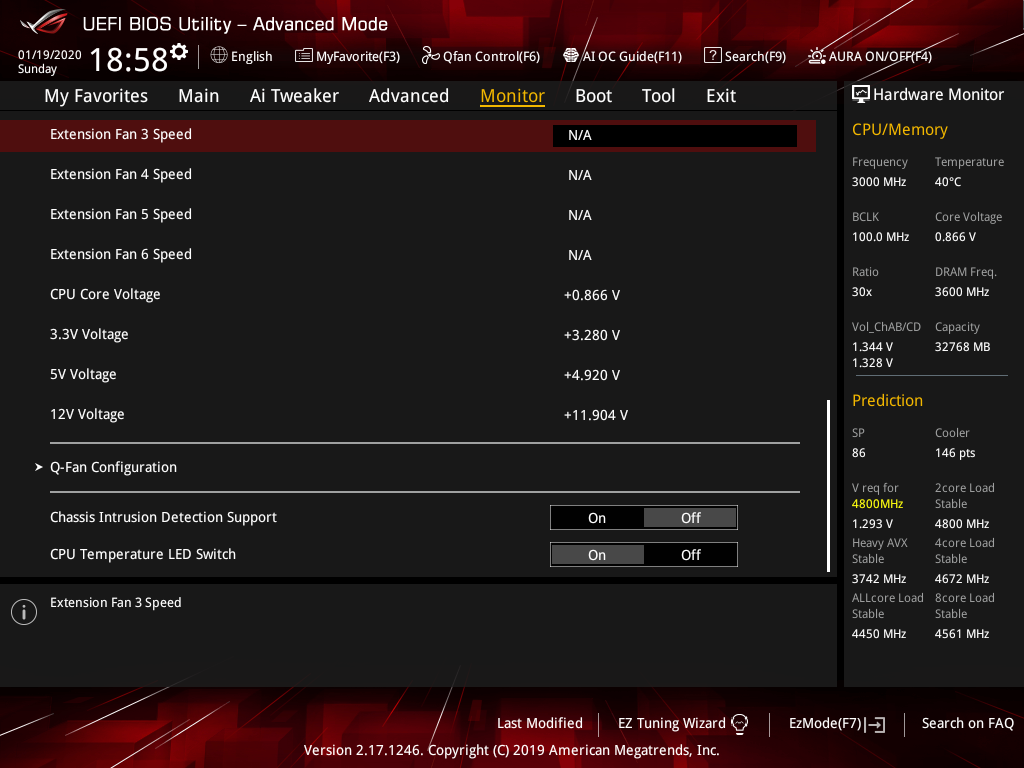1024x768 pixels.
Task: Click the Prediction heading
Action: click(x=887, y=400)
